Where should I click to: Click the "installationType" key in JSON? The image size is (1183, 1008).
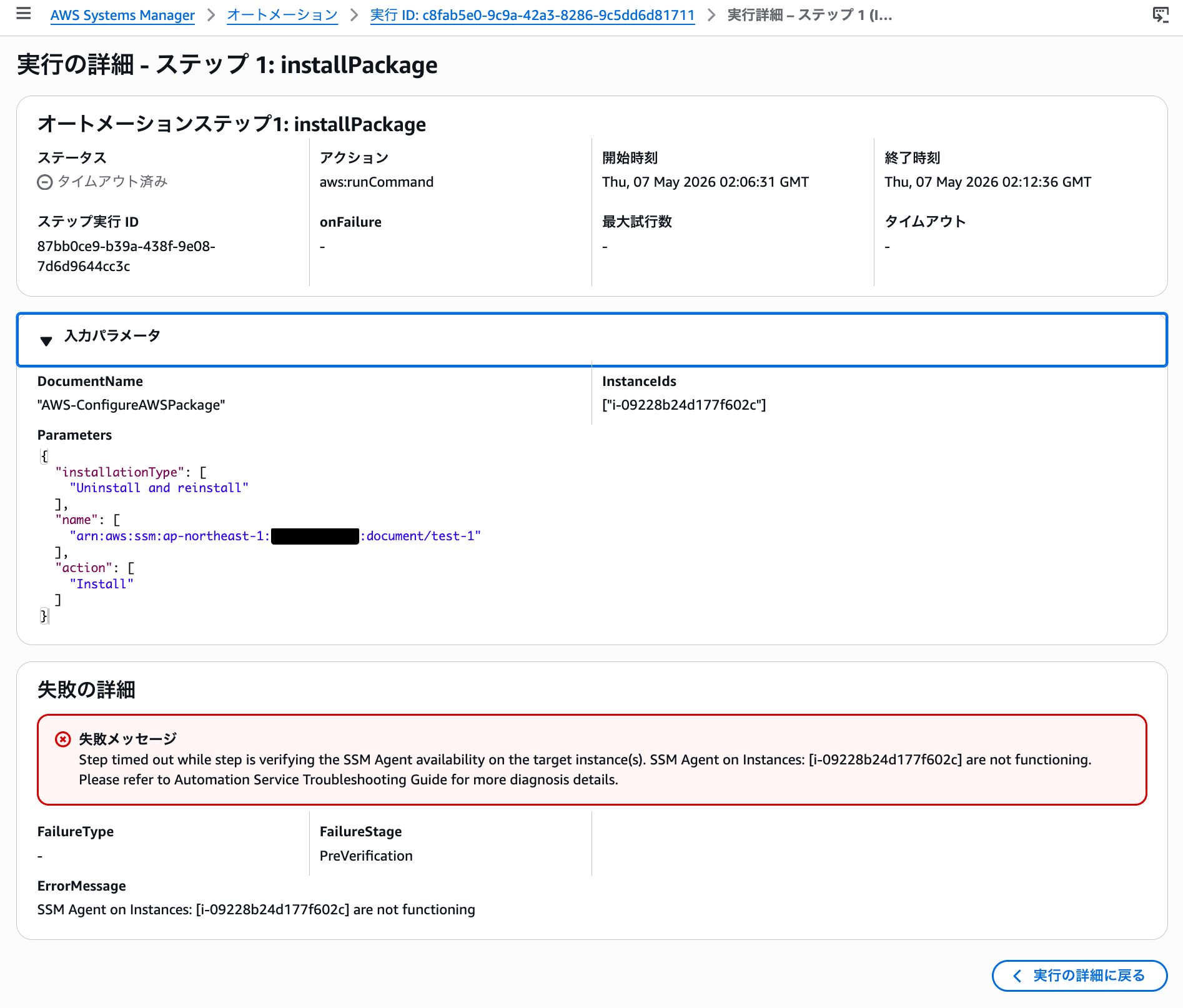coord(120,472)
